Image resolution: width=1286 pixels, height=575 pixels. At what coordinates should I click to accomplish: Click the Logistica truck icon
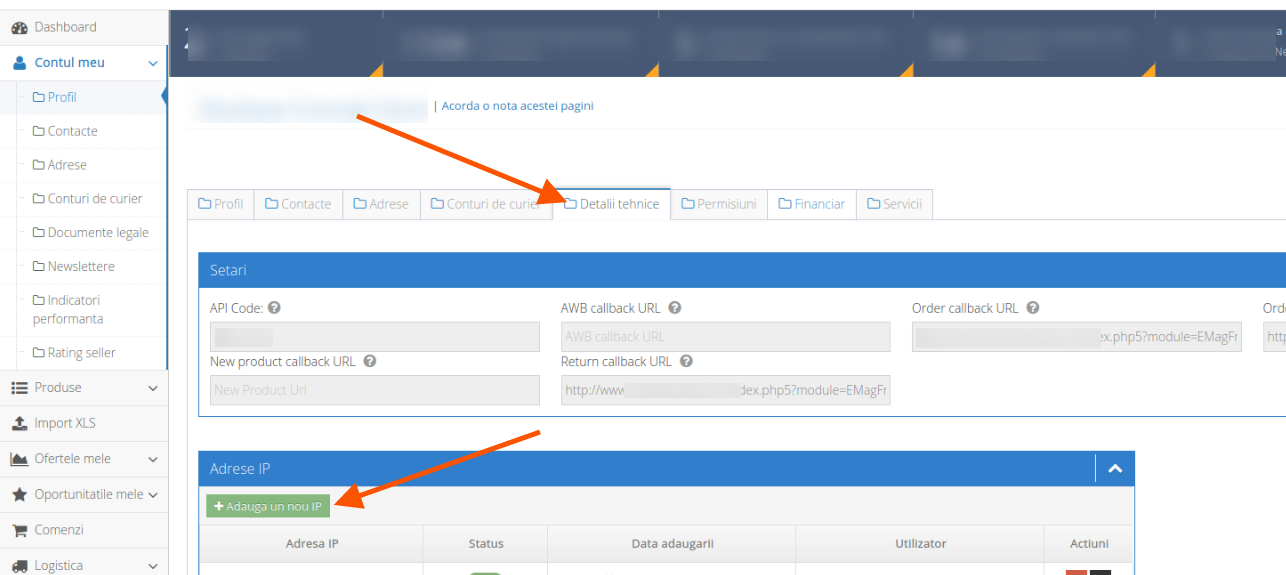click(19, 566)
